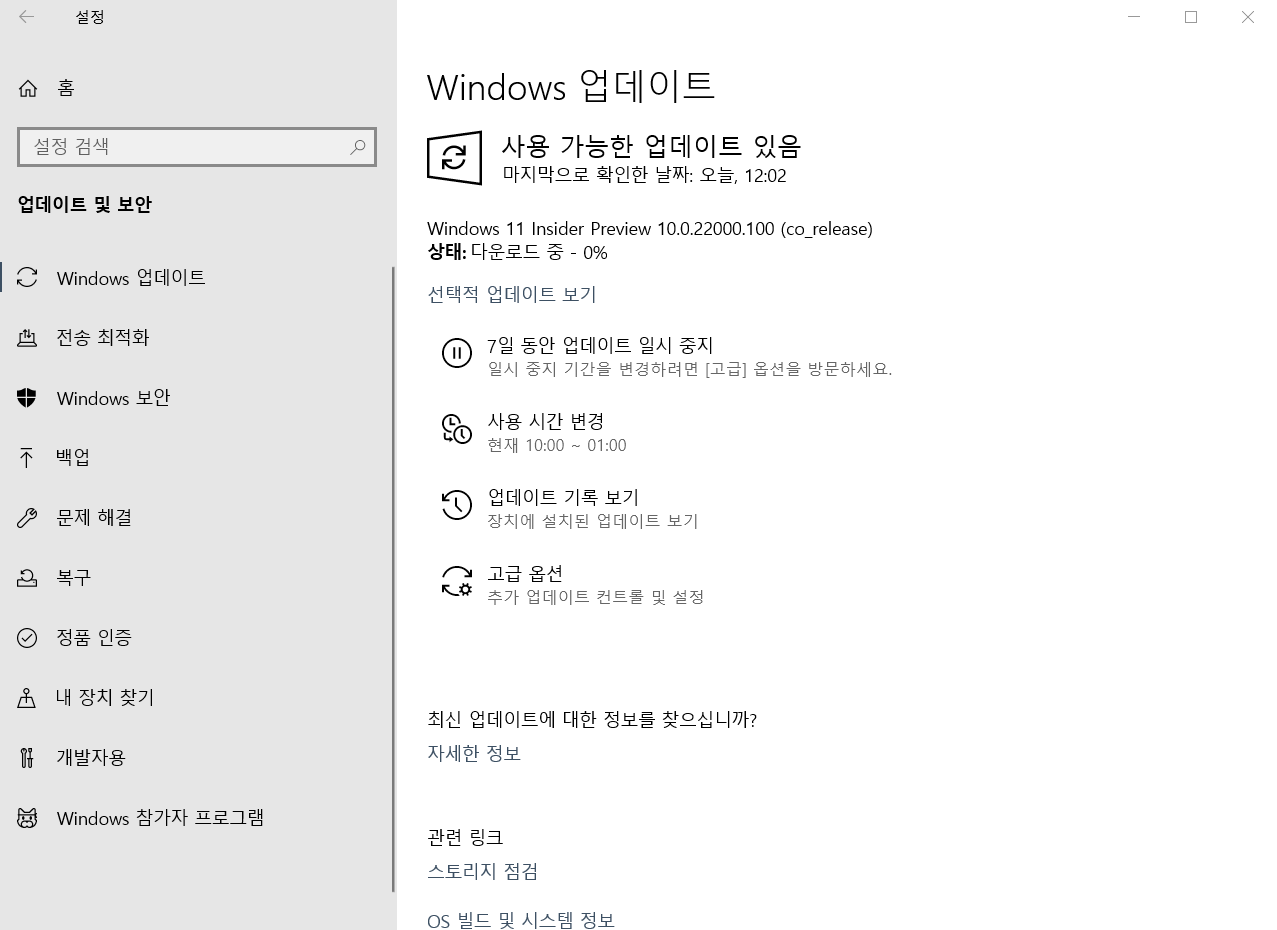Click the sidebar vertical scrollbar

[393, 578]
